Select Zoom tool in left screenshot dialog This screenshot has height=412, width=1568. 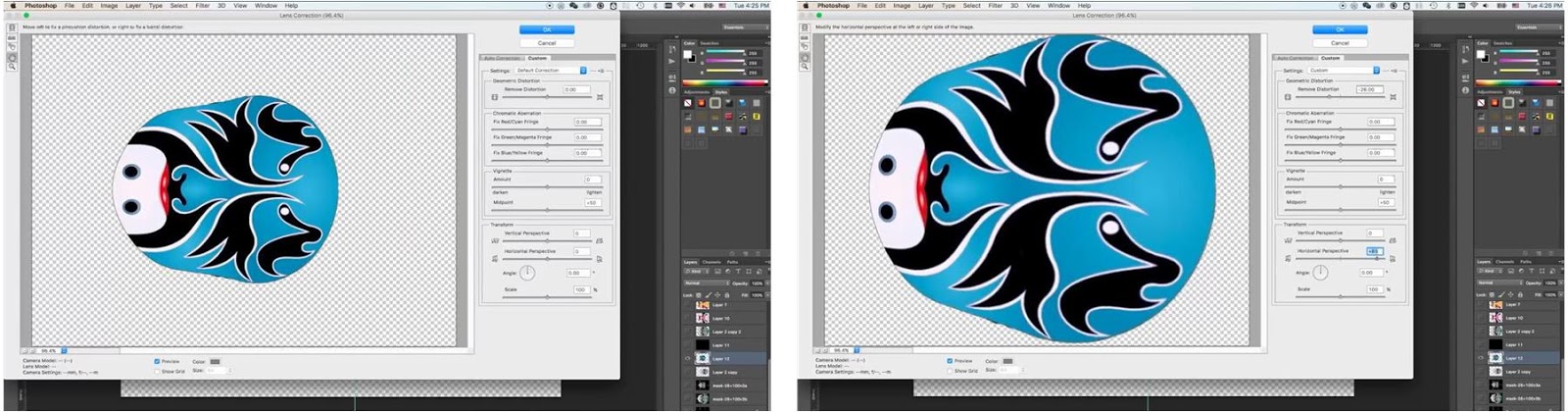coord(12,67)
